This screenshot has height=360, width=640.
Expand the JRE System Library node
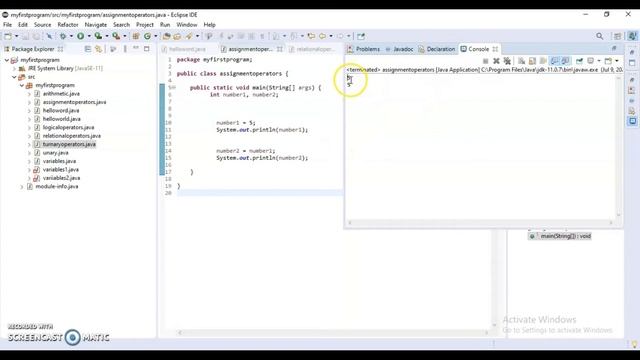(14, 69)
